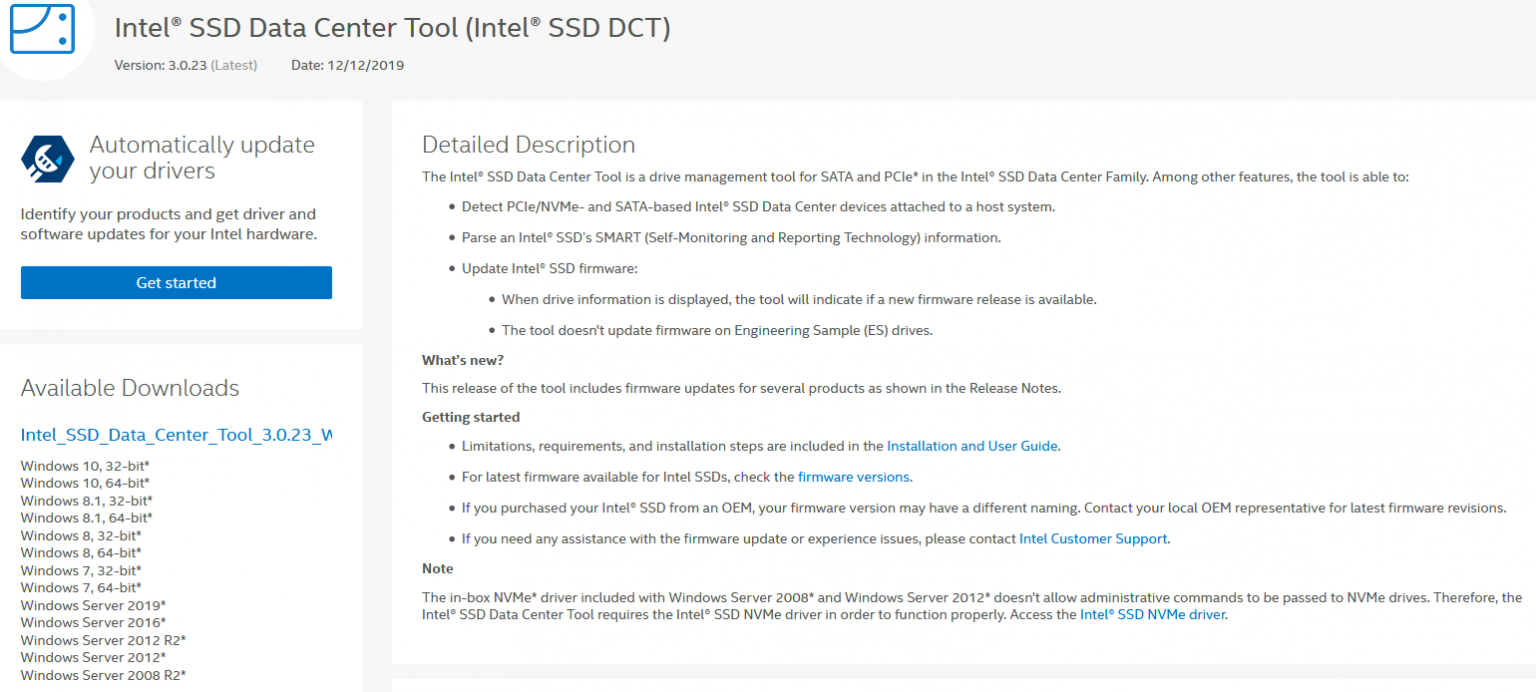The width and height of the screenshot is (1536, 692).
Task: Click the automatic driver update shield icon
Action: (x=45, y=158)
